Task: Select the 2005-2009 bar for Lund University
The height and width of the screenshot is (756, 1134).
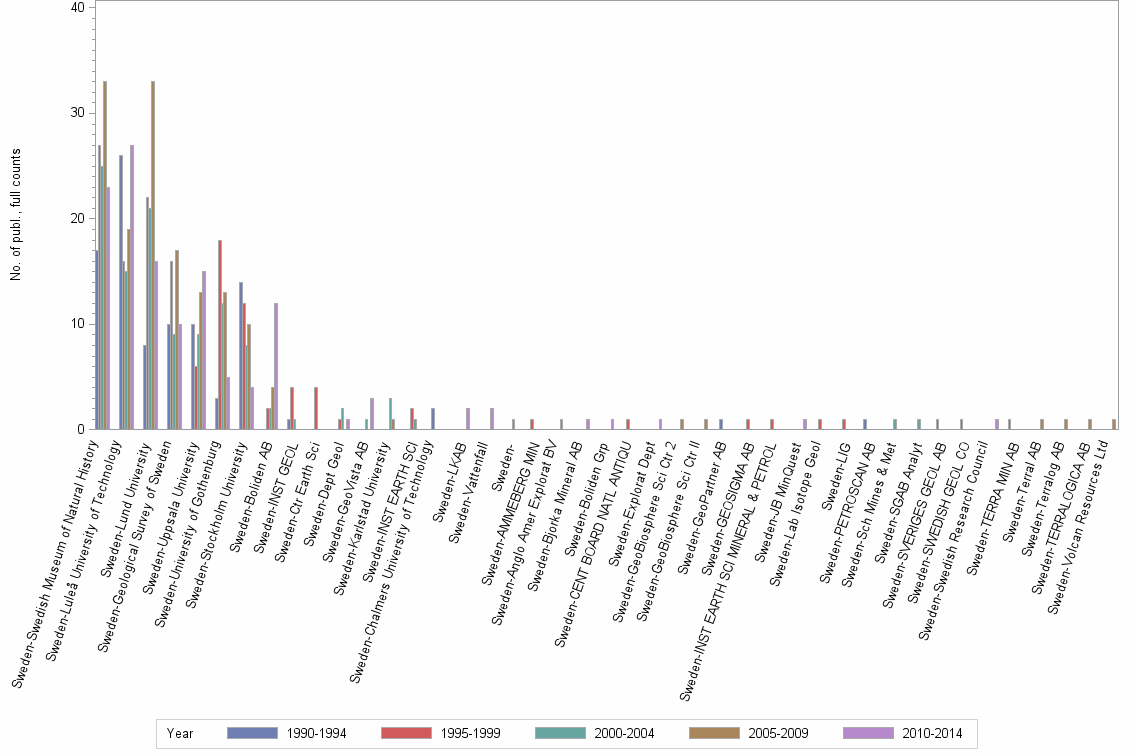Action: [x=153, y=250]
